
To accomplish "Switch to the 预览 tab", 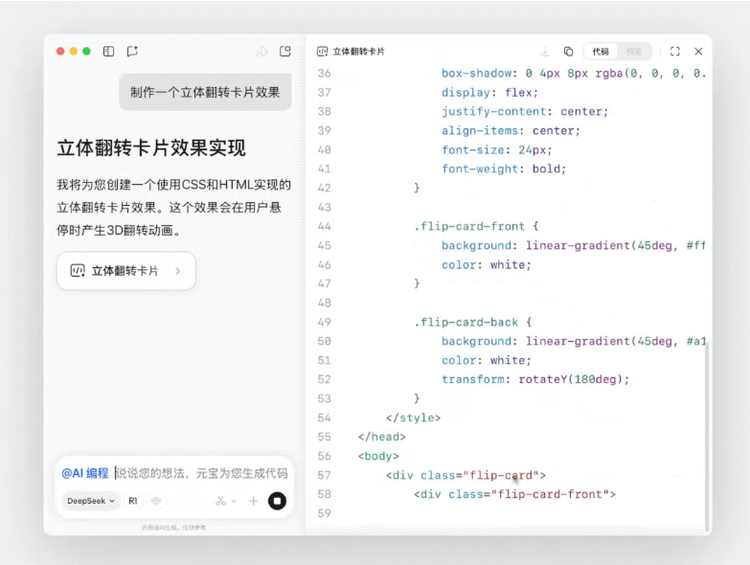I will pyautogui.click(x=634, y=51).
